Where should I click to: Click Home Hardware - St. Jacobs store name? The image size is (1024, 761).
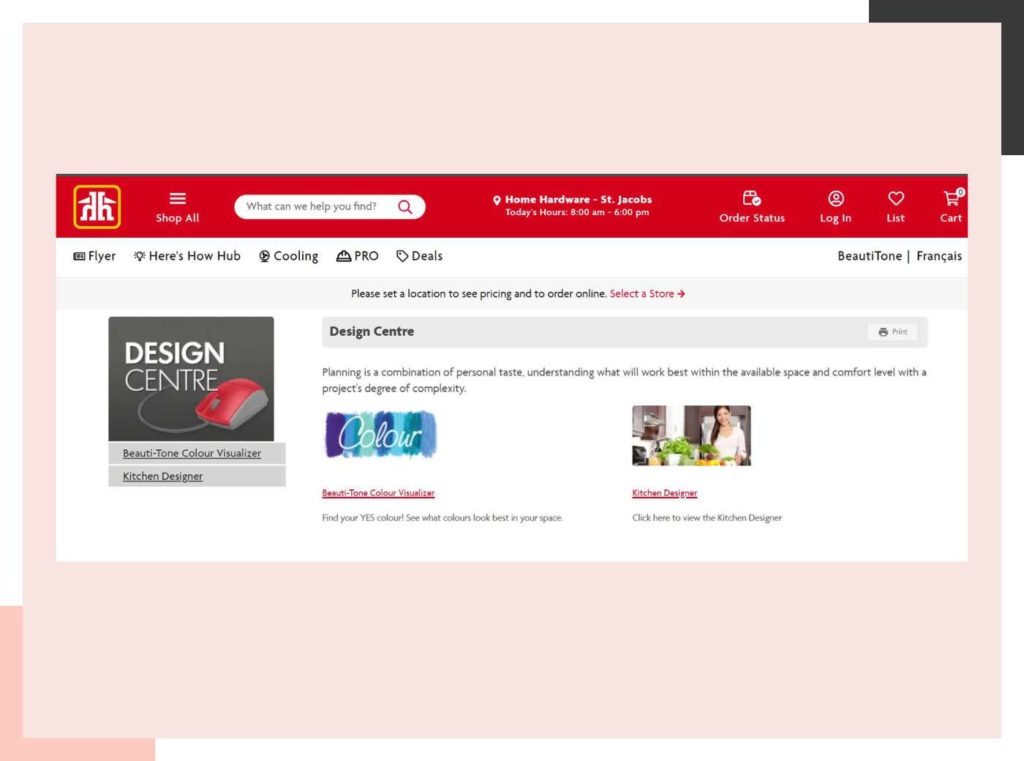tap(578, 199)
